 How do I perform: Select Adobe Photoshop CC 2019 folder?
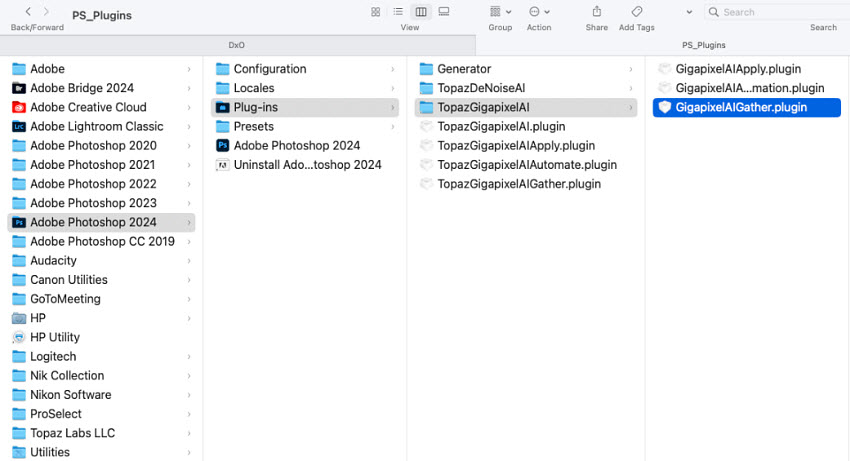click(x=101, y=241)
